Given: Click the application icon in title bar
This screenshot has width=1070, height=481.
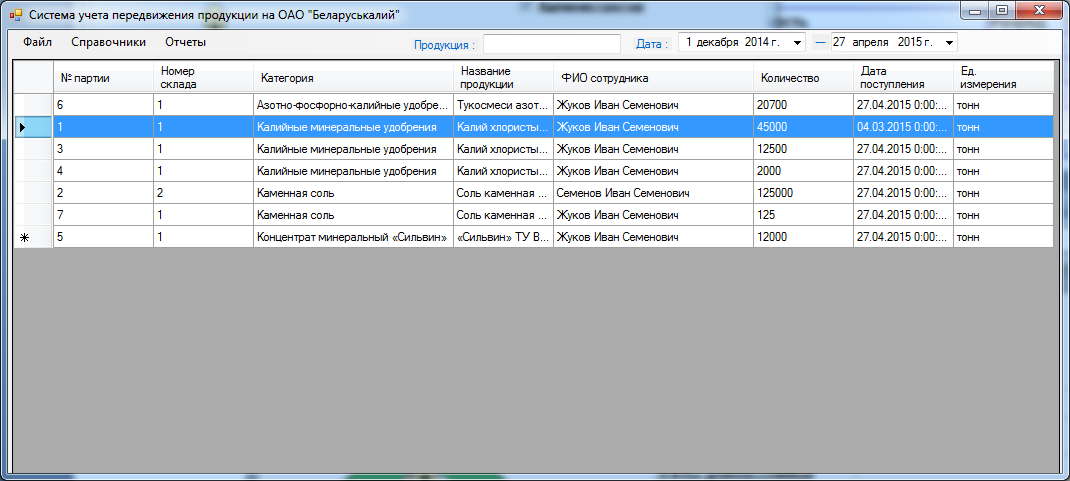Looking at the screenshot, I should (15, 14).
